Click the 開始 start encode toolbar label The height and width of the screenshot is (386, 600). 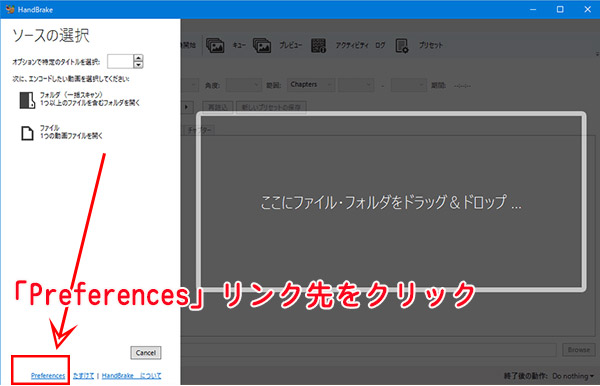188,45
